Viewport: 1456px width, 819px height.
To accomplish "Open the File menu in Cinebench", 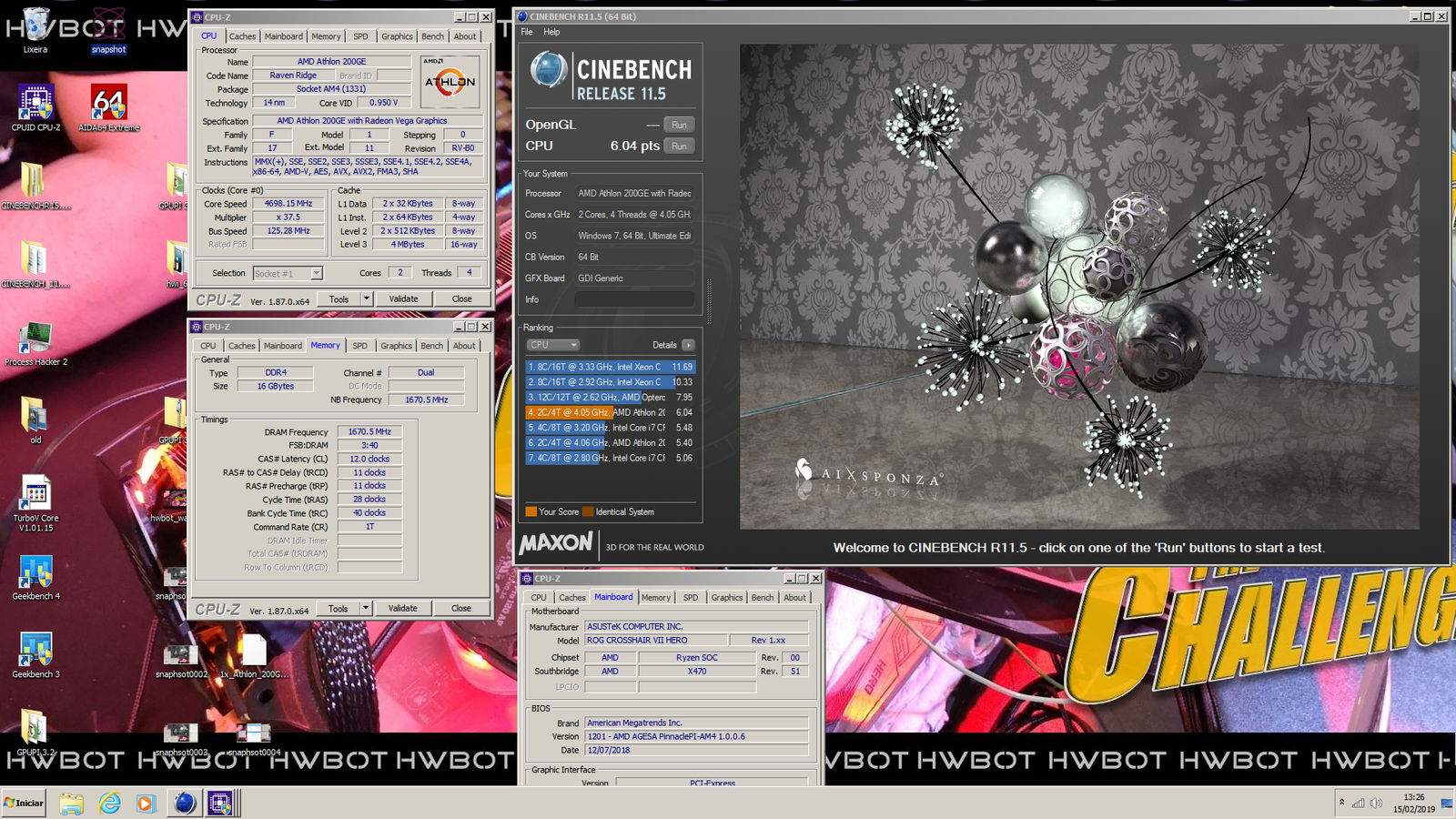I will tap(527, 32).
